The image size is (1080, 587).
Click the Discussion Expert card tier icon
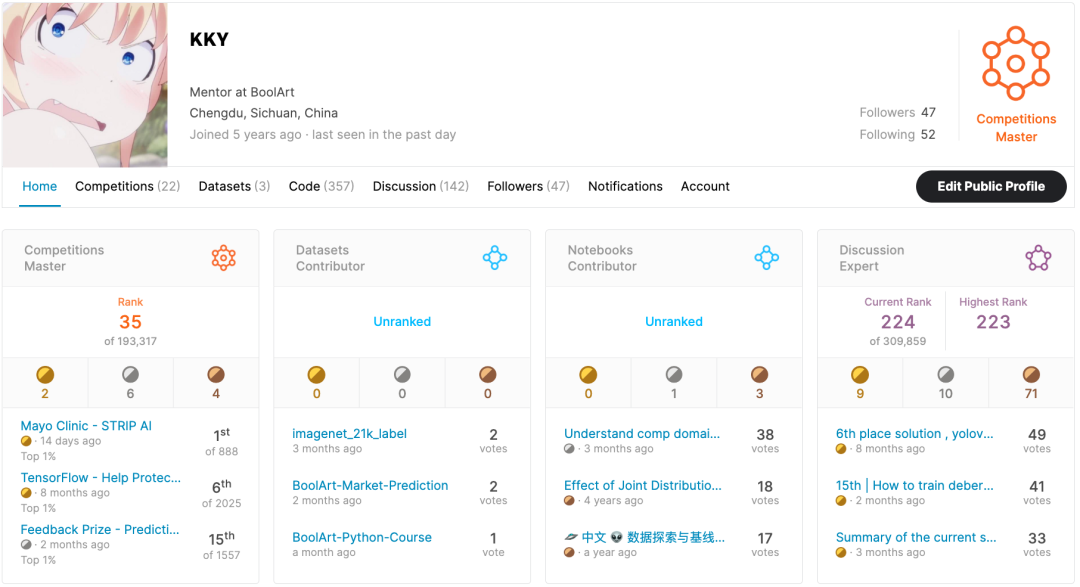1038,258
